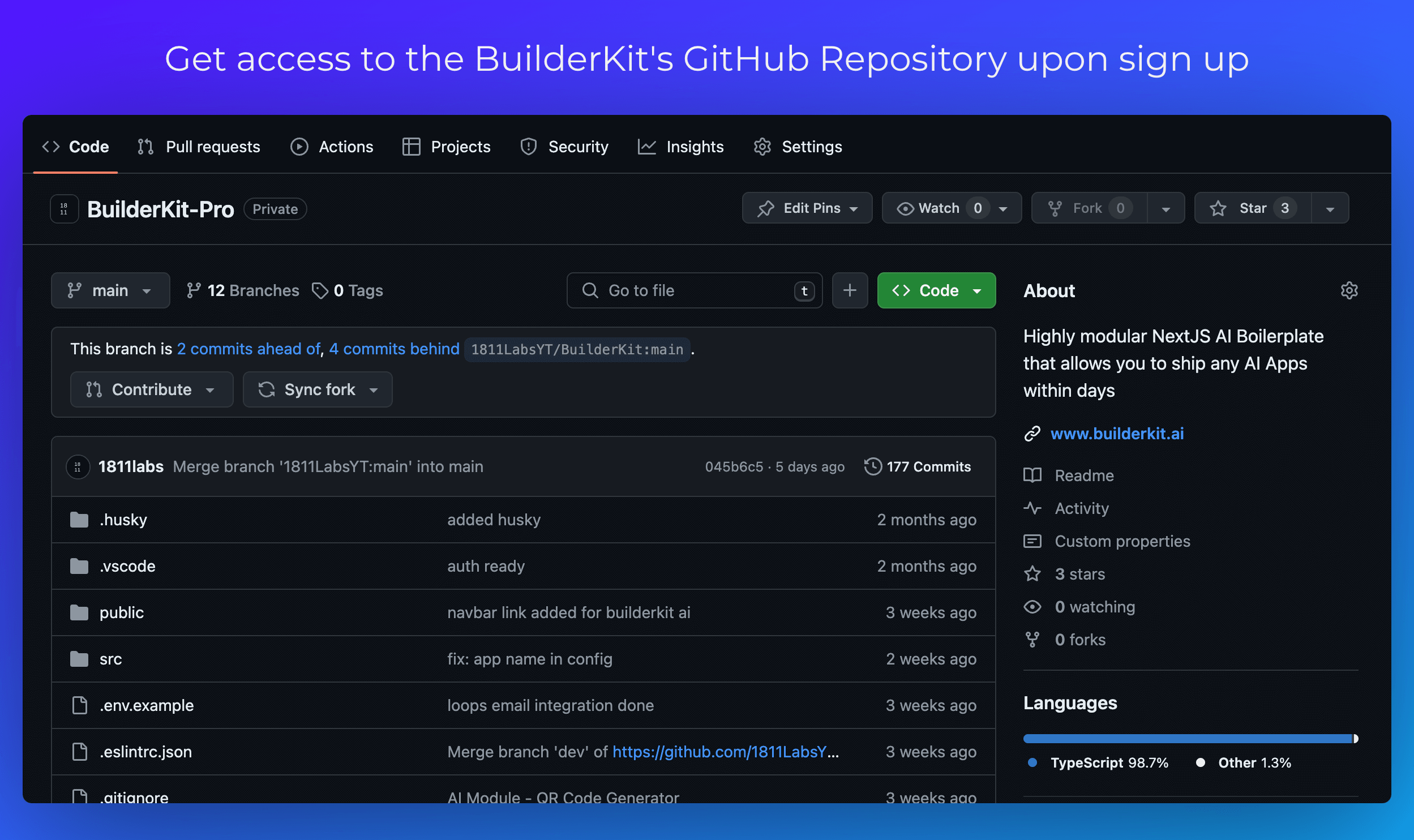
Task: Click the Languages progress bar
Action: pos(1191,739)
